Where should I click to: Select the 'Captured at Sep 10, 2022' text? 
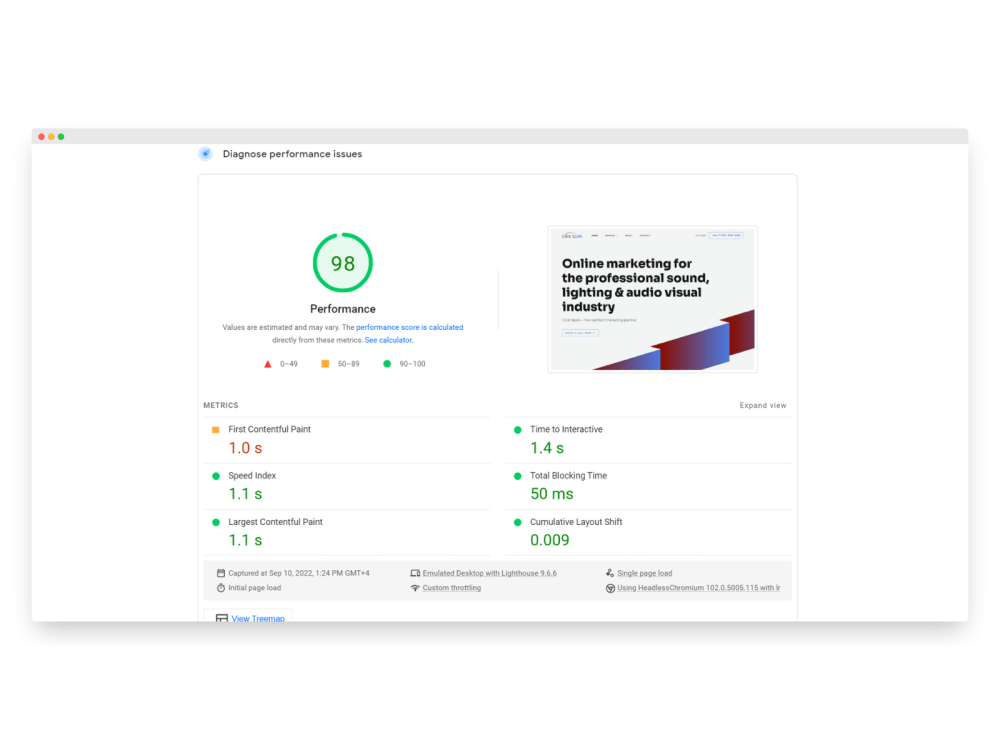pyautogui.click(x=298, y=573)
